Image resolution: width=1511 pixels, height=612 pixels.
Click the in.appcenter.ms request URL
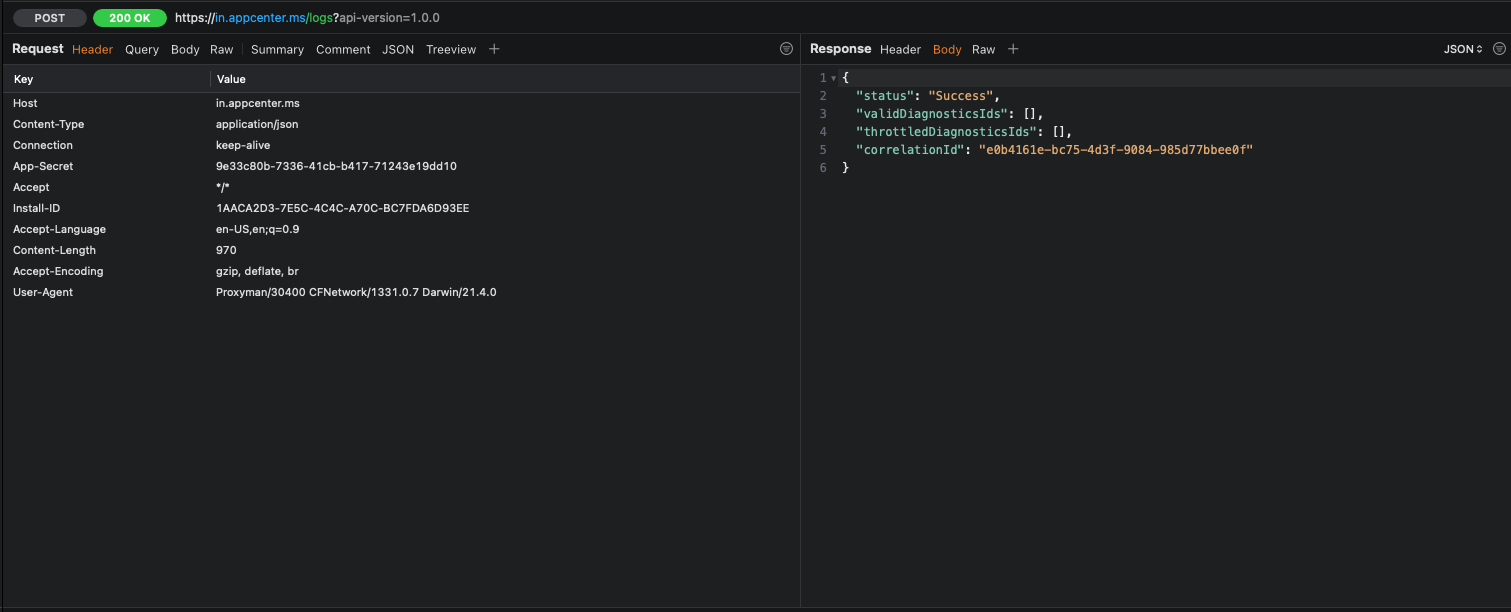[307, 18]
